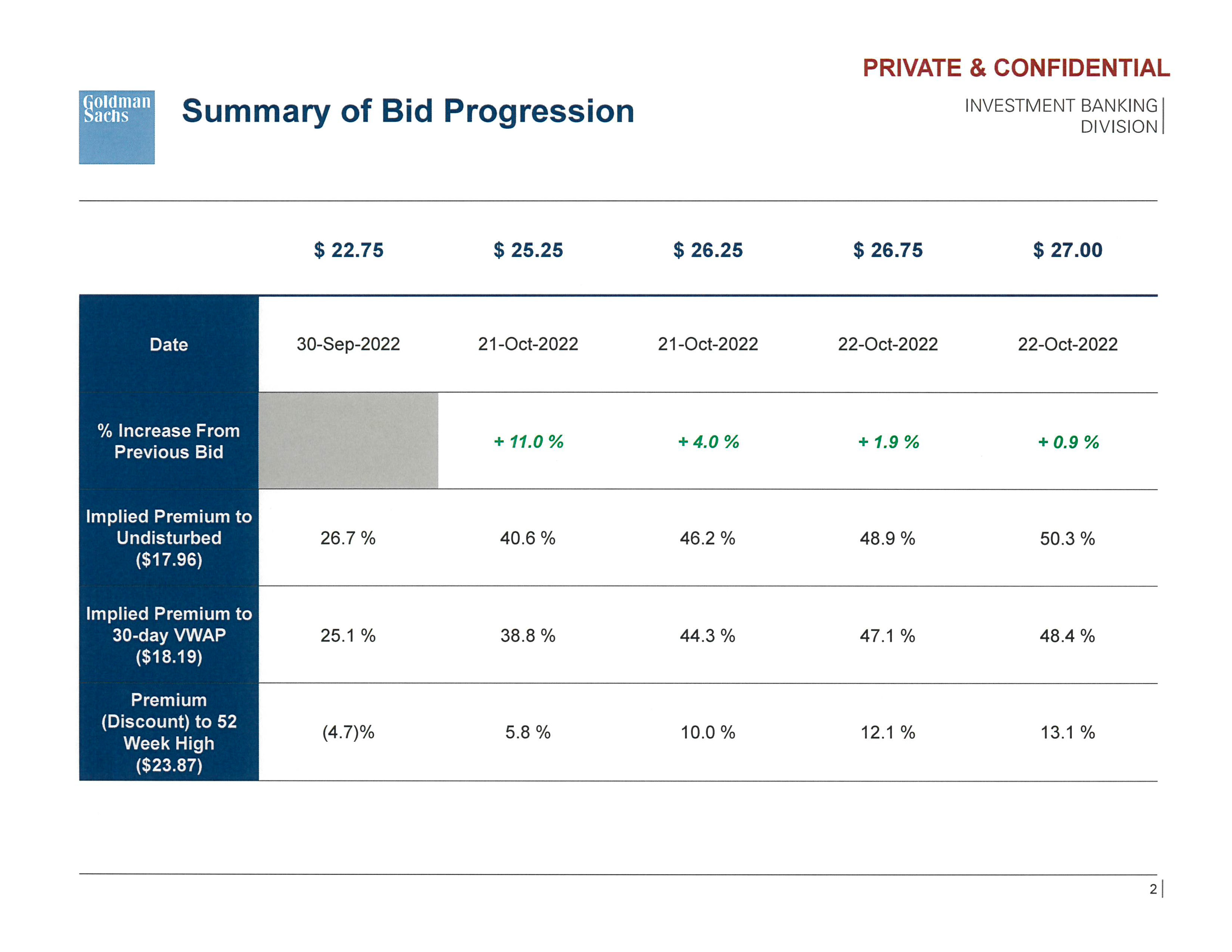The width and height of the screenshot is (1232, 952).
Task: Click the Date row header
Action: (x=169, y=344)
